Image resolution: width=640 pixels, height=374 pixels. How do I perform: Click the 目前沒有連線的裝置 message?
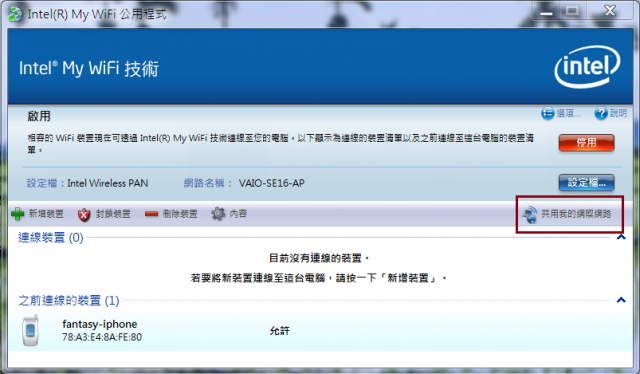[319, 258]
